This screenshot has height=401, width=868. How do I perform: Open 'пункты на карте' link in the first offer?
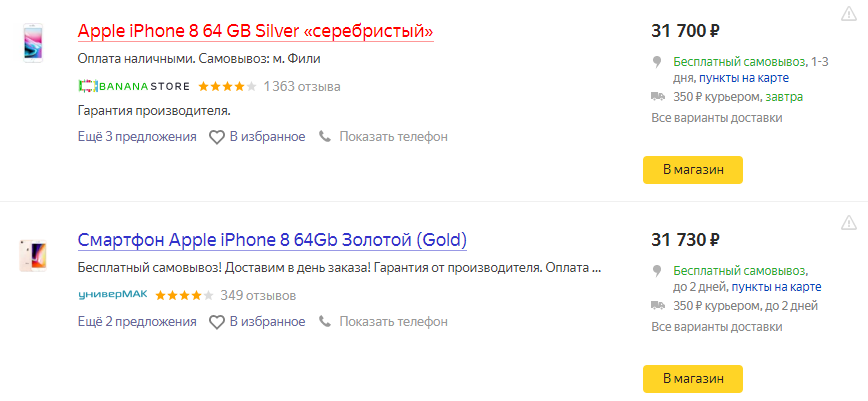tap(743, 78)
